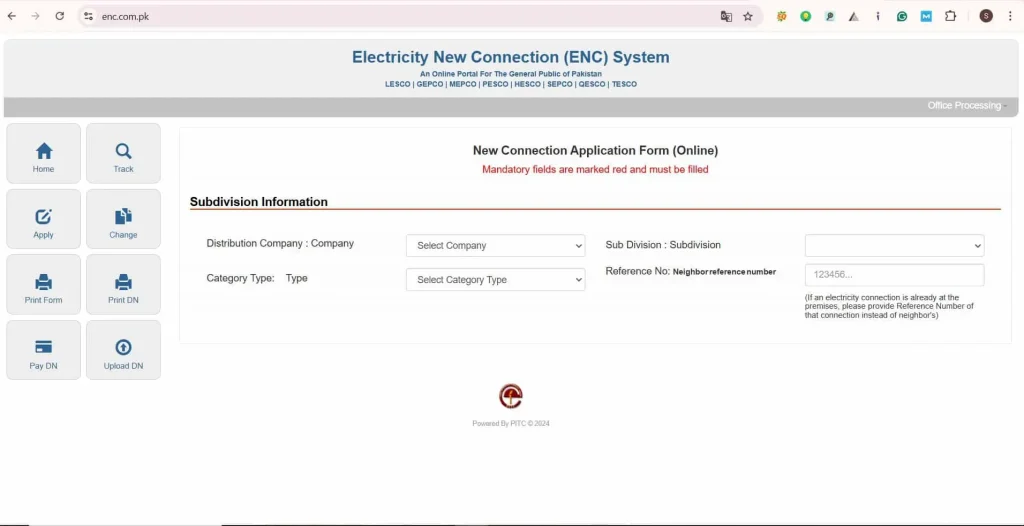Image resolution: width=1024 pixels, height=526 pixels.
Task: Open the Apply tile
Action: 44,220
